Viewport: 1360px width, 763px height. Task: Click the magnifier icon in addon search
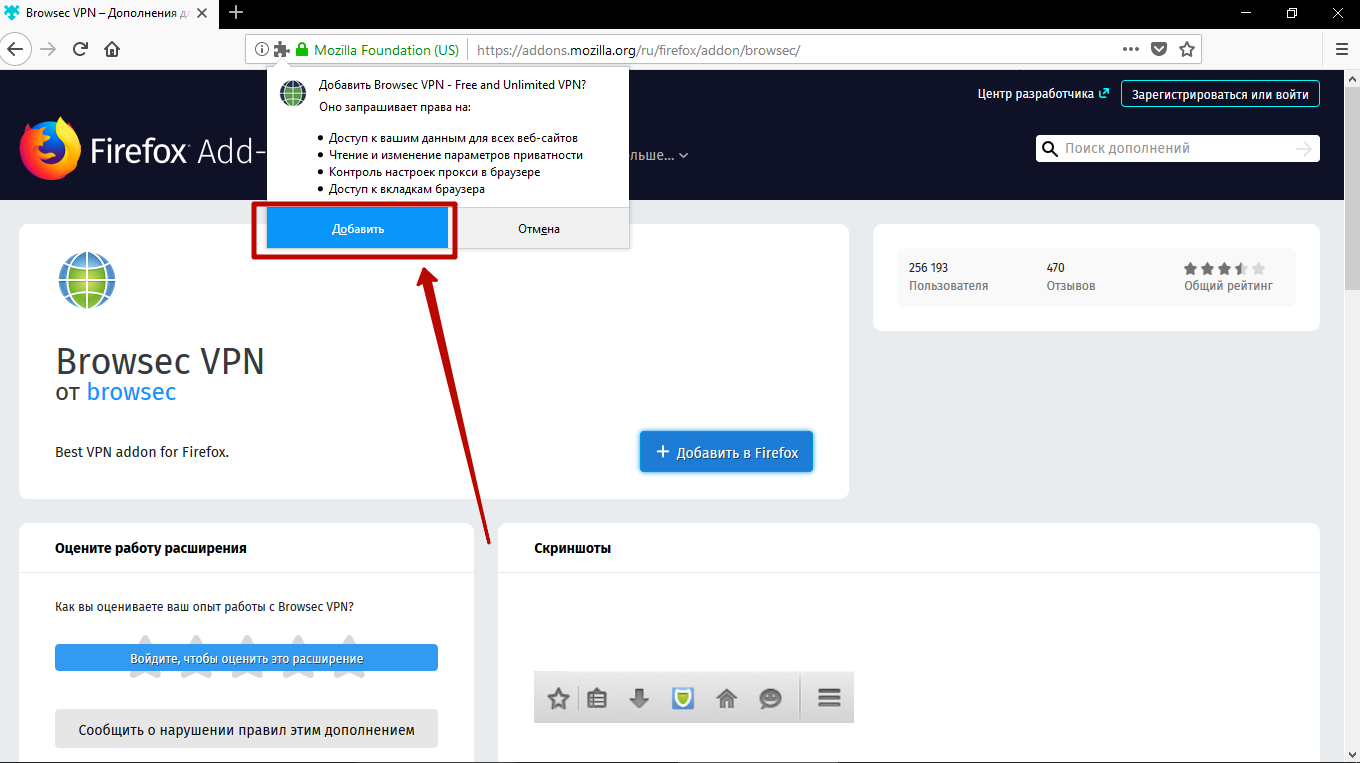(1050, 149)
